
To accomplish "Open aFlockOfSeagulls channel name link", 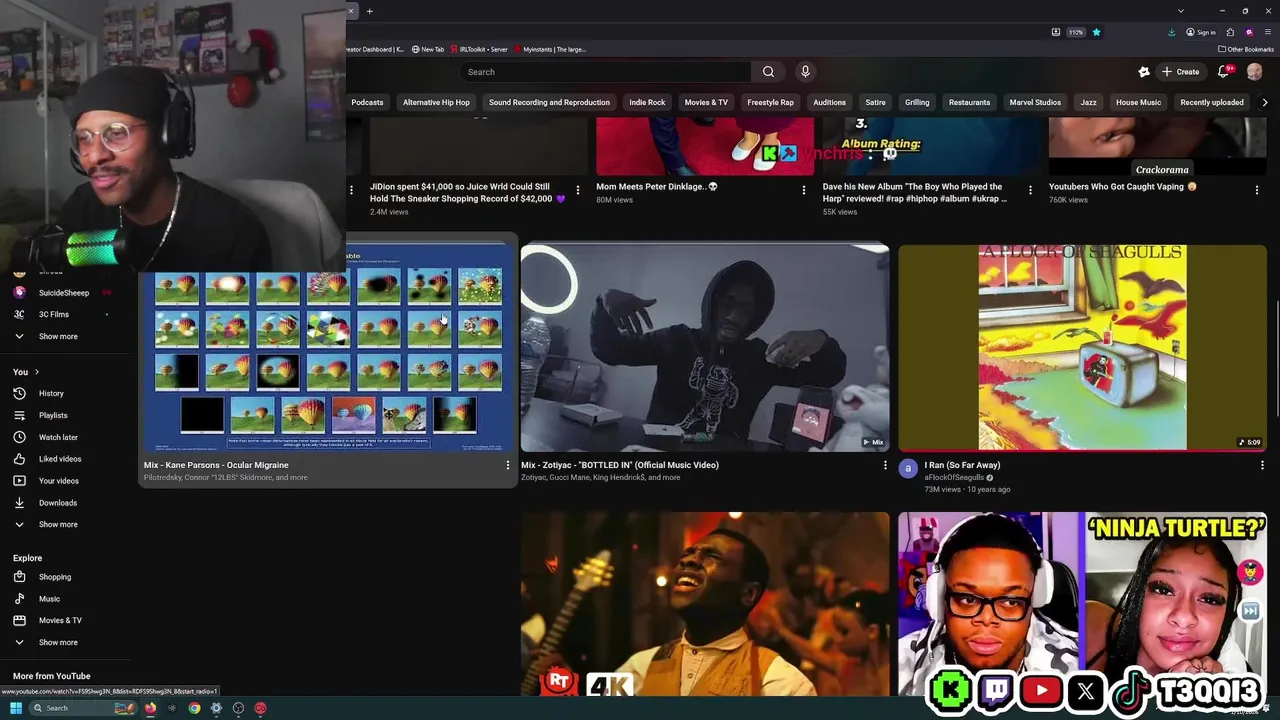I will 954,477.
